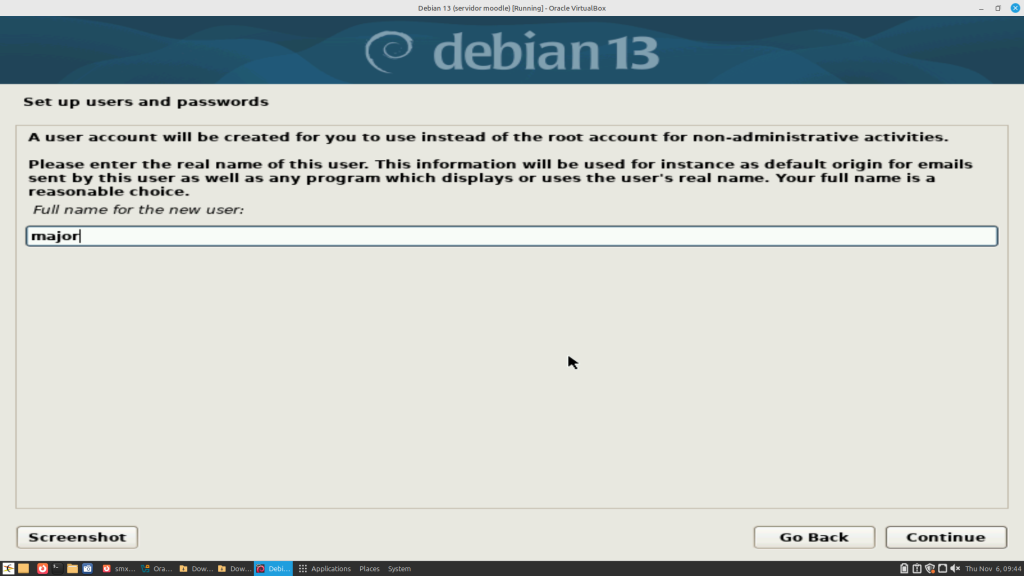Focus the full name text field
Screen dimensions: 1024x576
pos(511,236)
